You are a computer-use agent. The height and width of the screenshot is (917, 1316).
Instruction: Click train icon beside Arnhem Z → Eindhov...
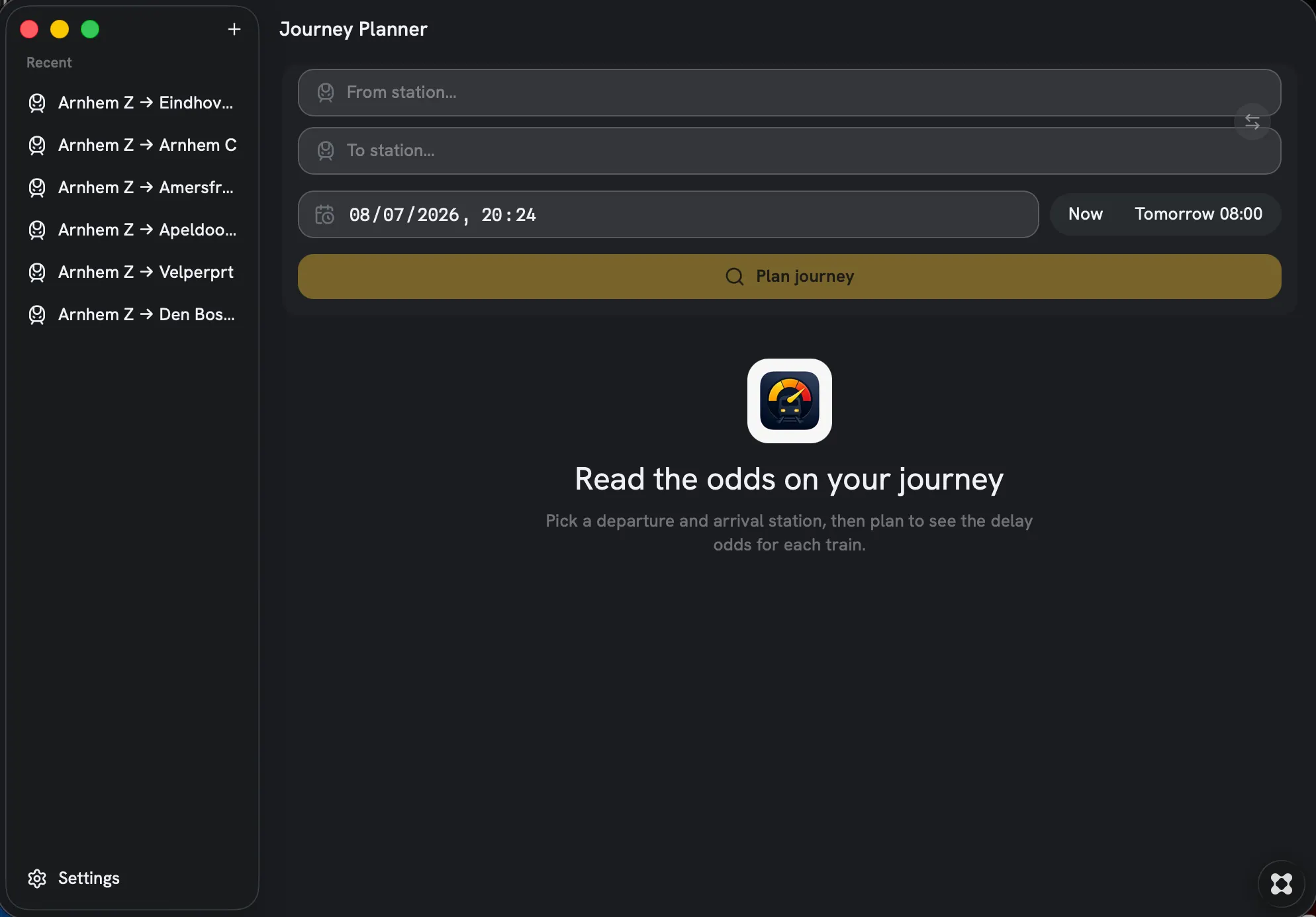coord(37,103)
